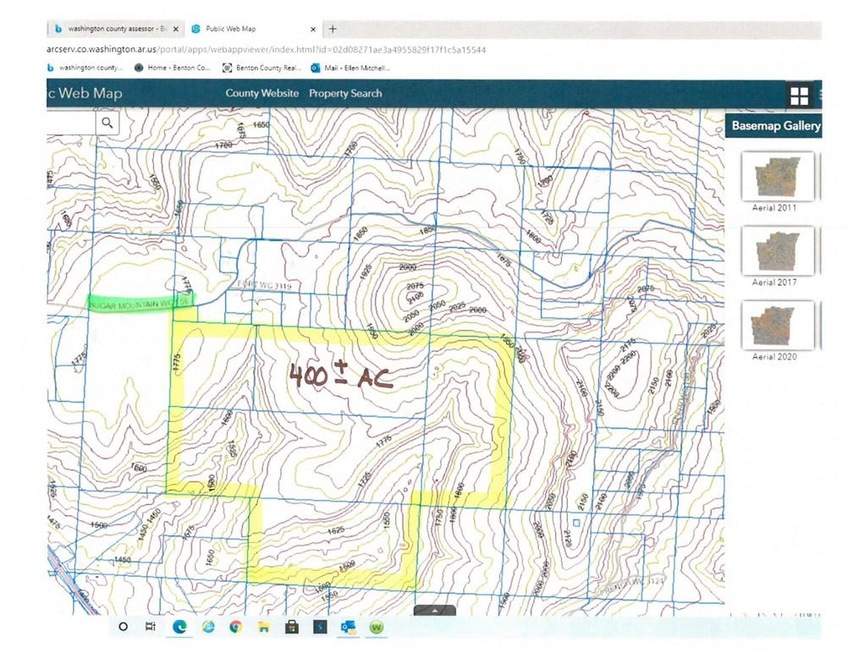Expand the bottom panel arrow on map

[434, 609]
